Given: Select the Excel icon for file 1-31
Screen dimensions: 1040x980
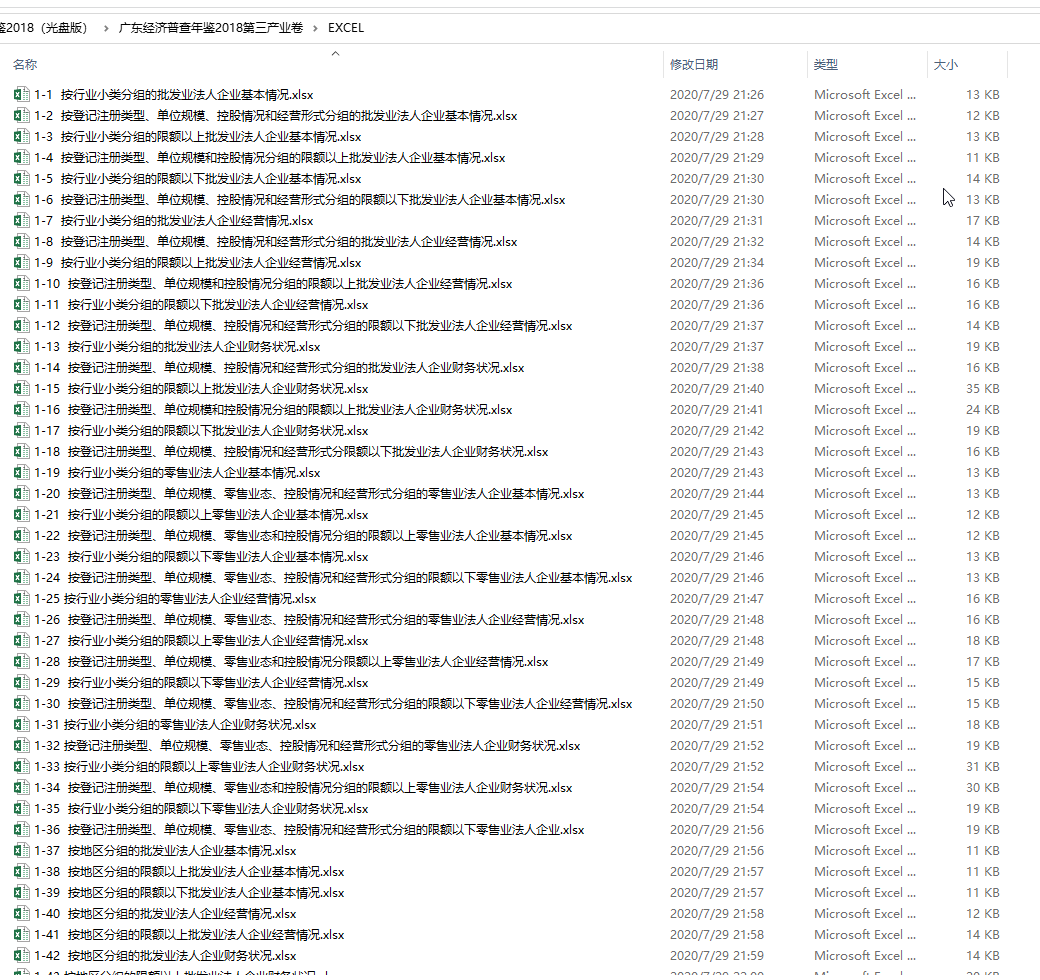Looking at the screenshot, I should 21,725.
